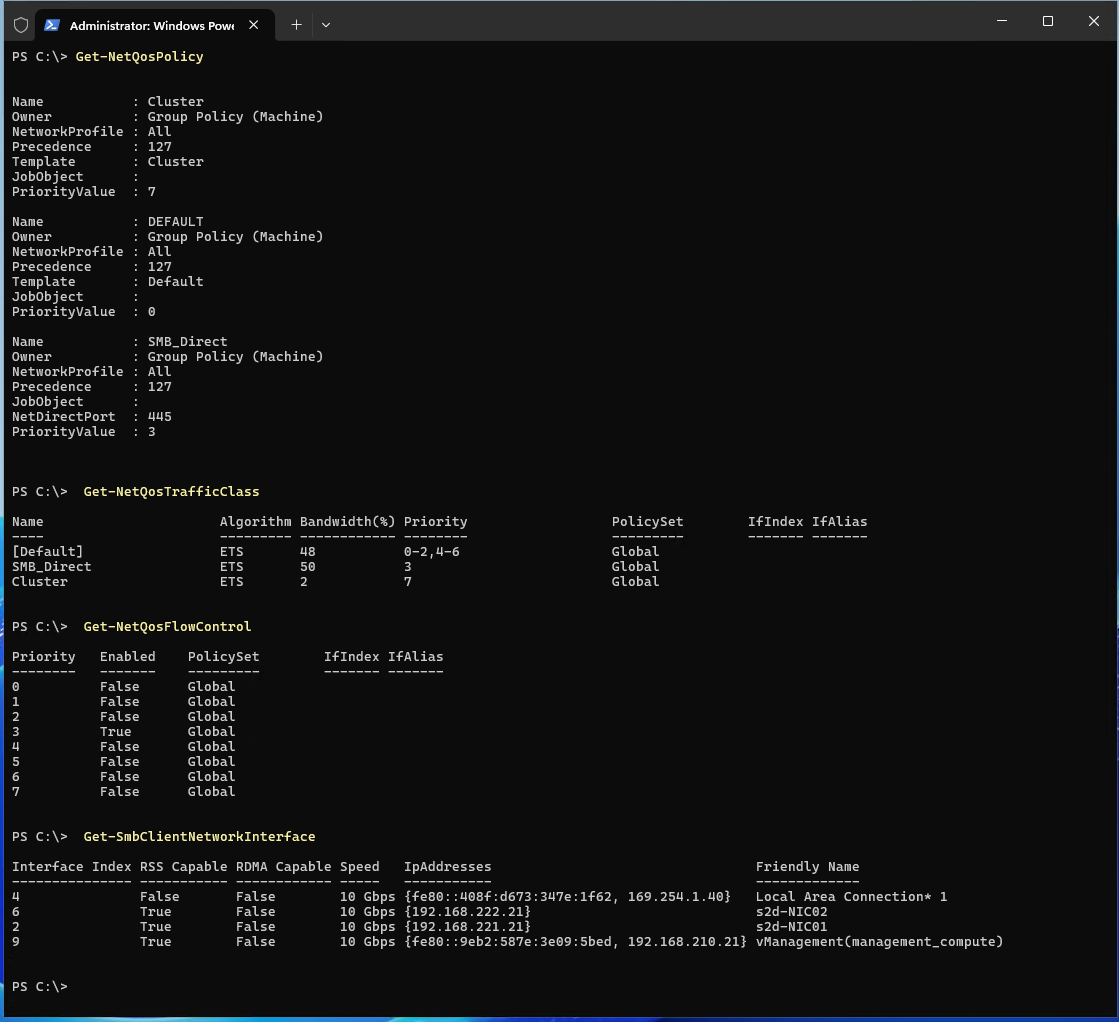
Task: Click the s2d-NIC02 friendly name
Action: pyautogui.click(x=792, y=912)
